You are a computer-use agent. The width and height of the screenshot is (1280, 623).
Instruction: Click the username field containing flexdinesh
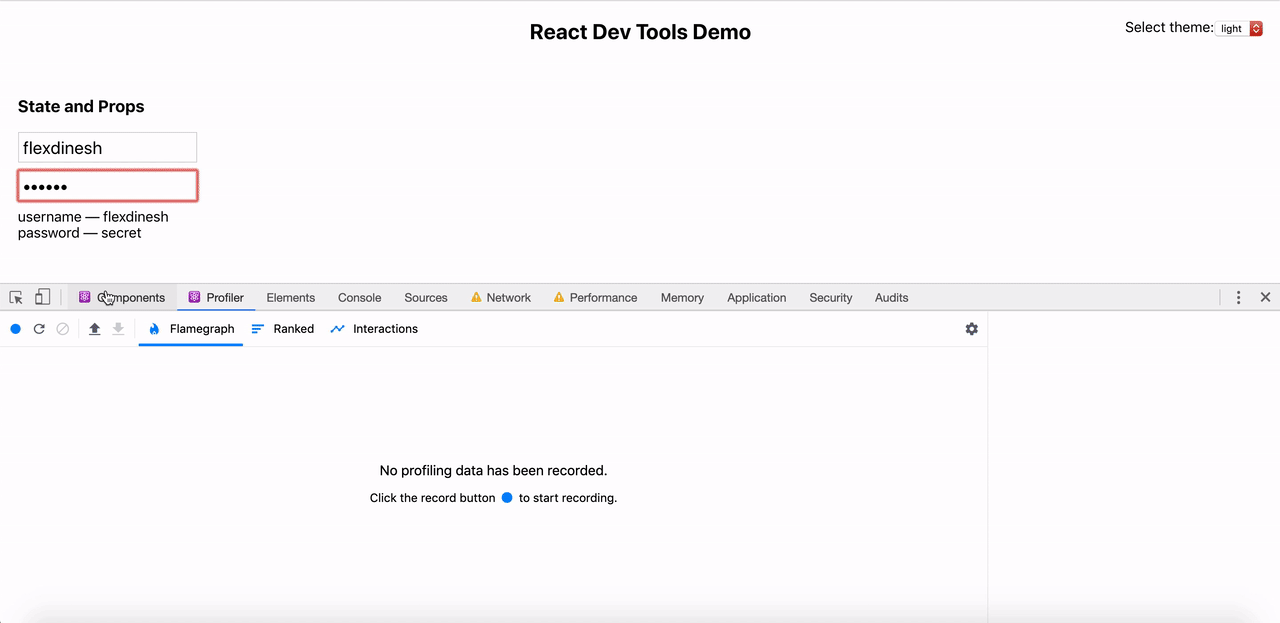tap(107, 147)
